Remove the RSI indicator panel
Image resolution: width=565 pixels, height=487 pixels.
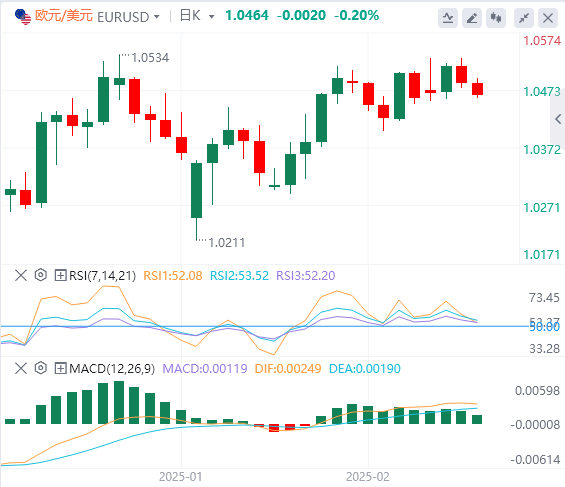pos(21,276)
